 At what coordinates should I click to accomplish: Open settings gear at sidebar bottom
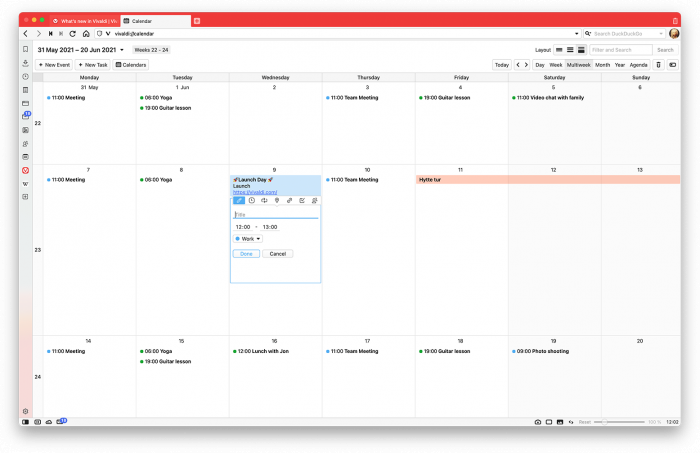point(25,411)
